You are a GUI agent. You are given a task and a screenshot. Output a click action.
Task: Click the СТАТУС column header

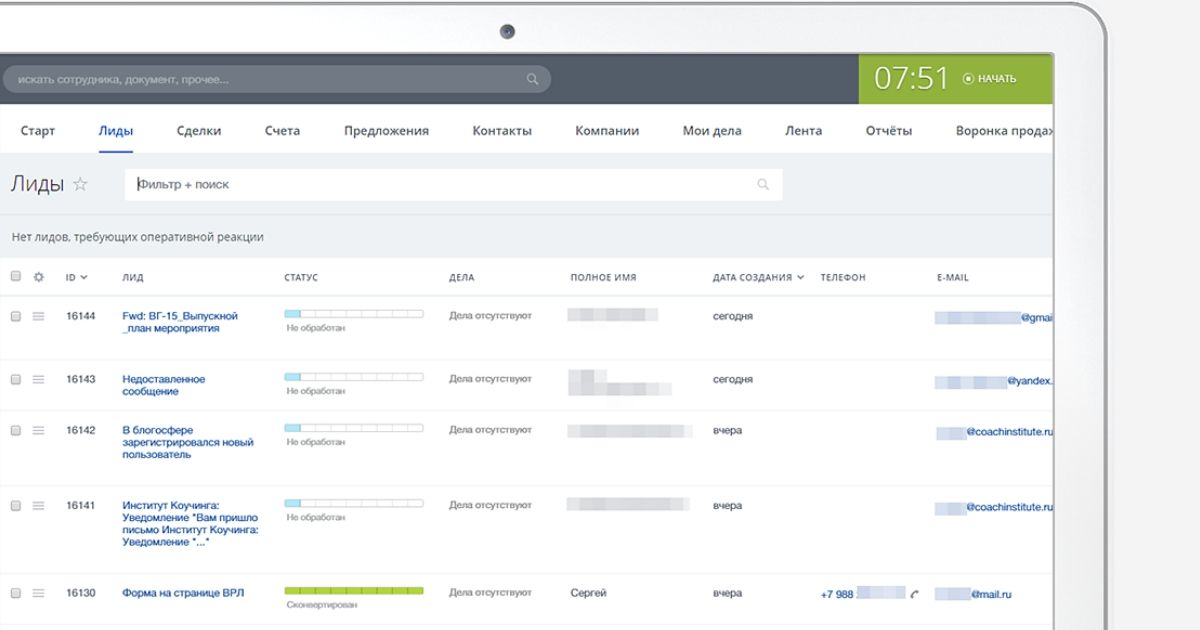pos(301,278)
